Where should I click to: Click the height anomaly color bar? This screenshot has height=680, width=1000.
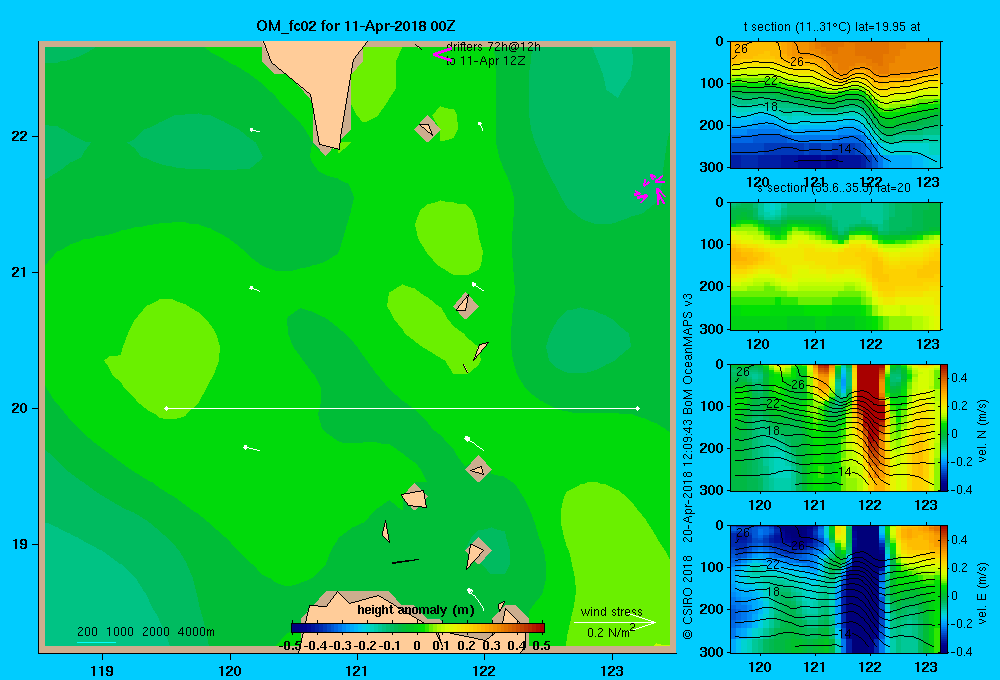tap(417, 627)
